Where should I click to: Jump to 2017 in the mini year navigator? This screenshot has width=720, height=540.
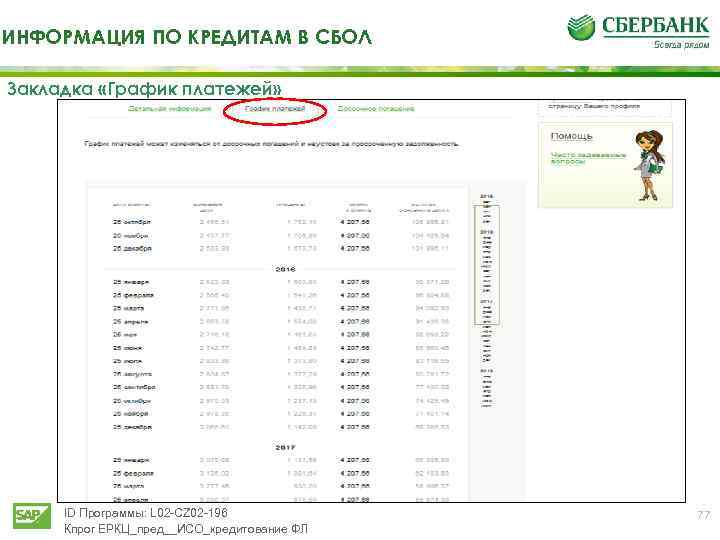[486, 302]
